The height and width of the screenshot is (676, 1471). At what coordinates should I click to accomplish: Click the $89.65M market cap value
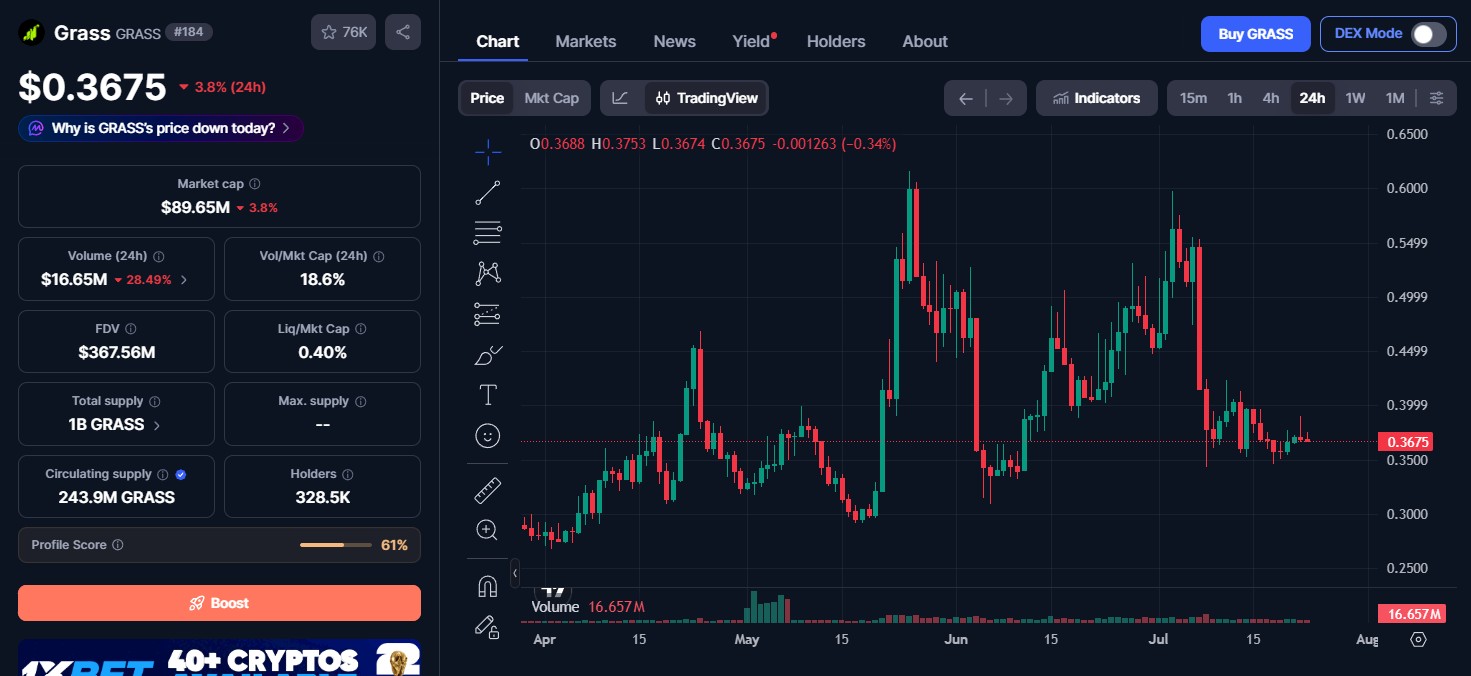[195, 207]
